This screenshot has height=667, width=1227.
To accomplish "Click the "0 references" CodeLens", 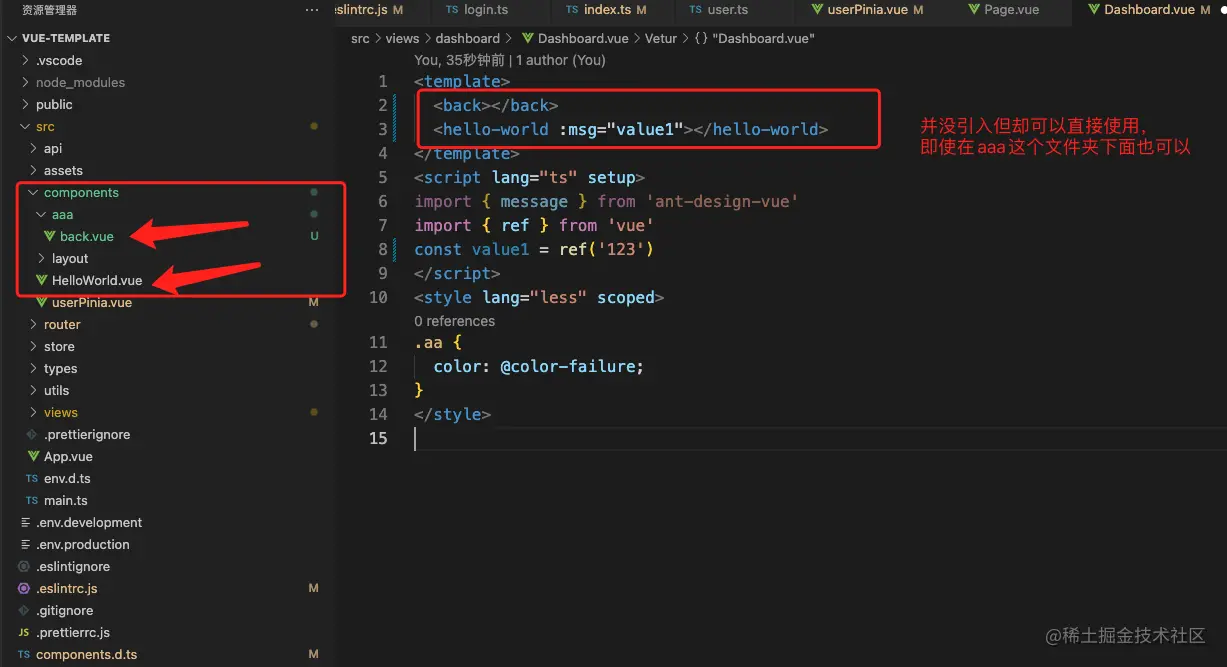I will pyautogui.click(x=455, y=321).
